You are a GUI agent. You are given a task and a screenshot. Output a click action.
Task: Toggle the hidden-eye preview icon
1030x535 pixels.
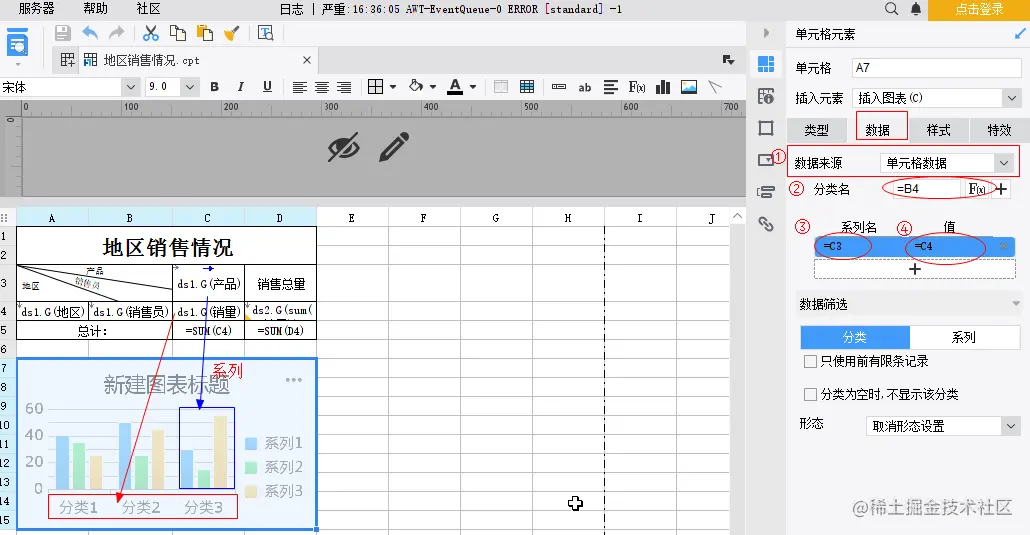344,147
